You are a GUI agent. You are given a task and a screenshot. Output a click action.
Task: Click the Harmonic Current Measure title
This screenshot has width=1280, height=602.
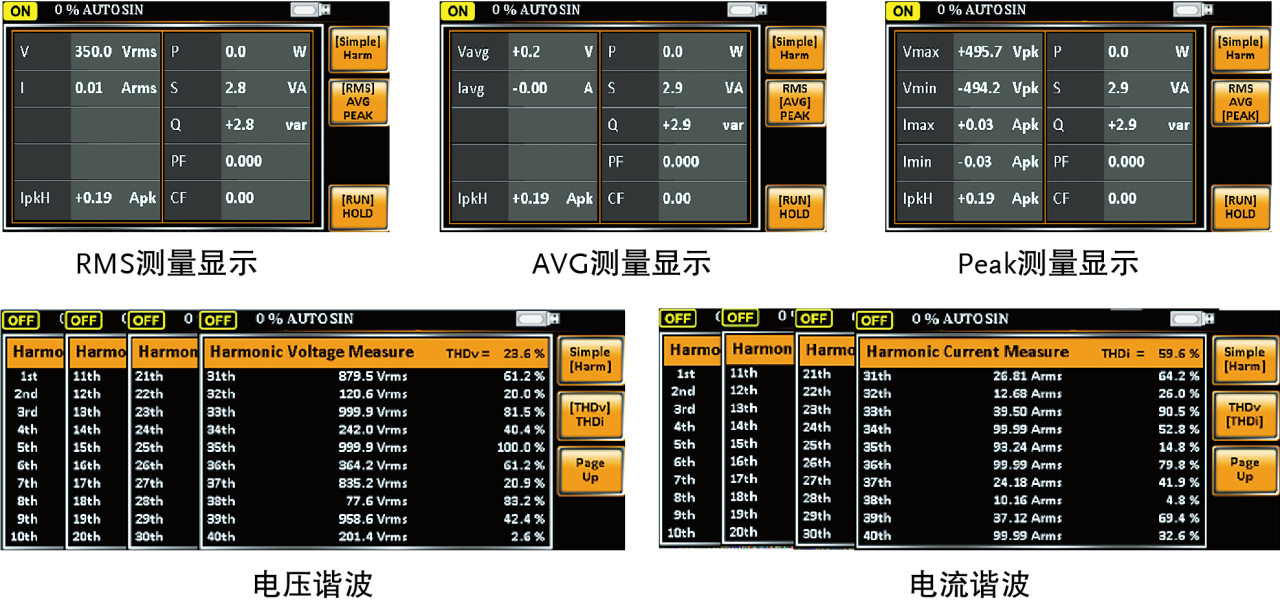(x=967, y=352)
